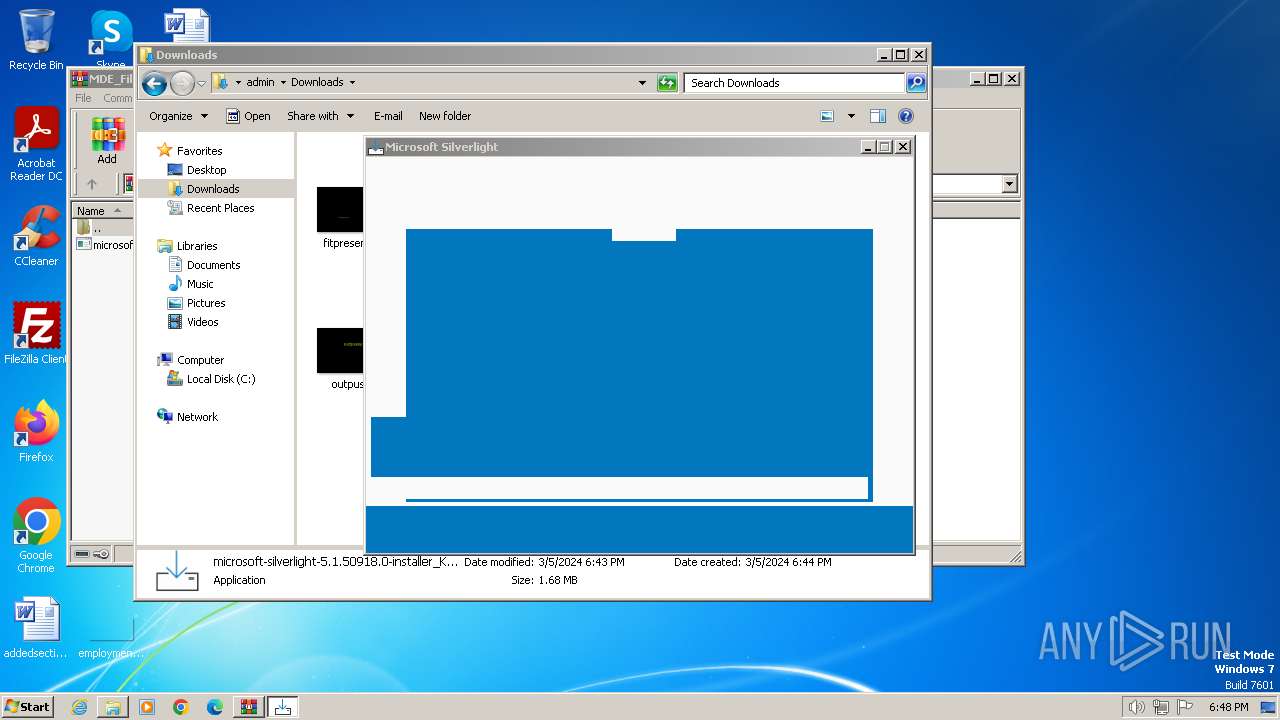Go back in Downloads explorer

154,83
